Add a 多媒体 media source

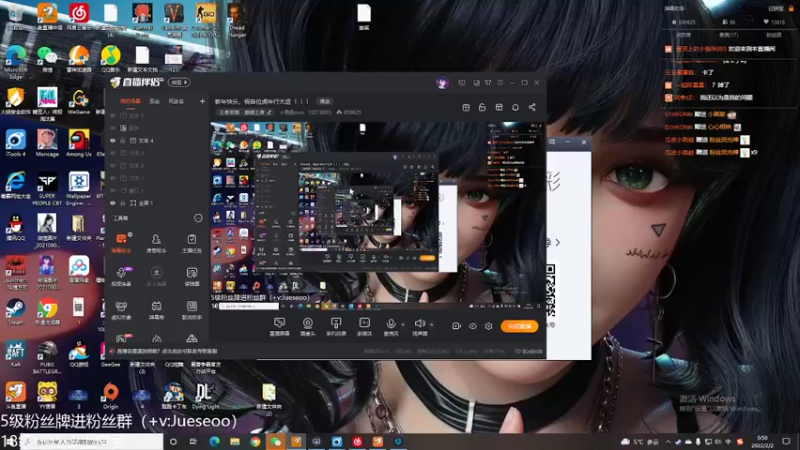(x=364, y=327)
